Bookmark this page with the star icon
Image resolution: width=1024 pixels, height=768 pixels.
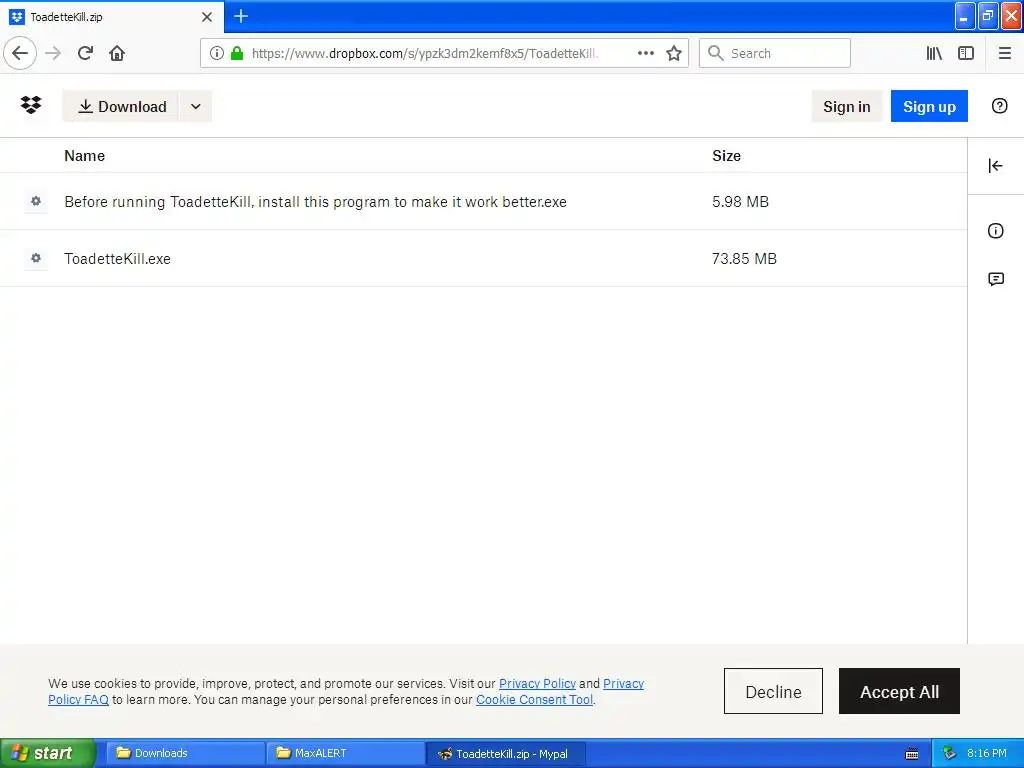(674, 53)
